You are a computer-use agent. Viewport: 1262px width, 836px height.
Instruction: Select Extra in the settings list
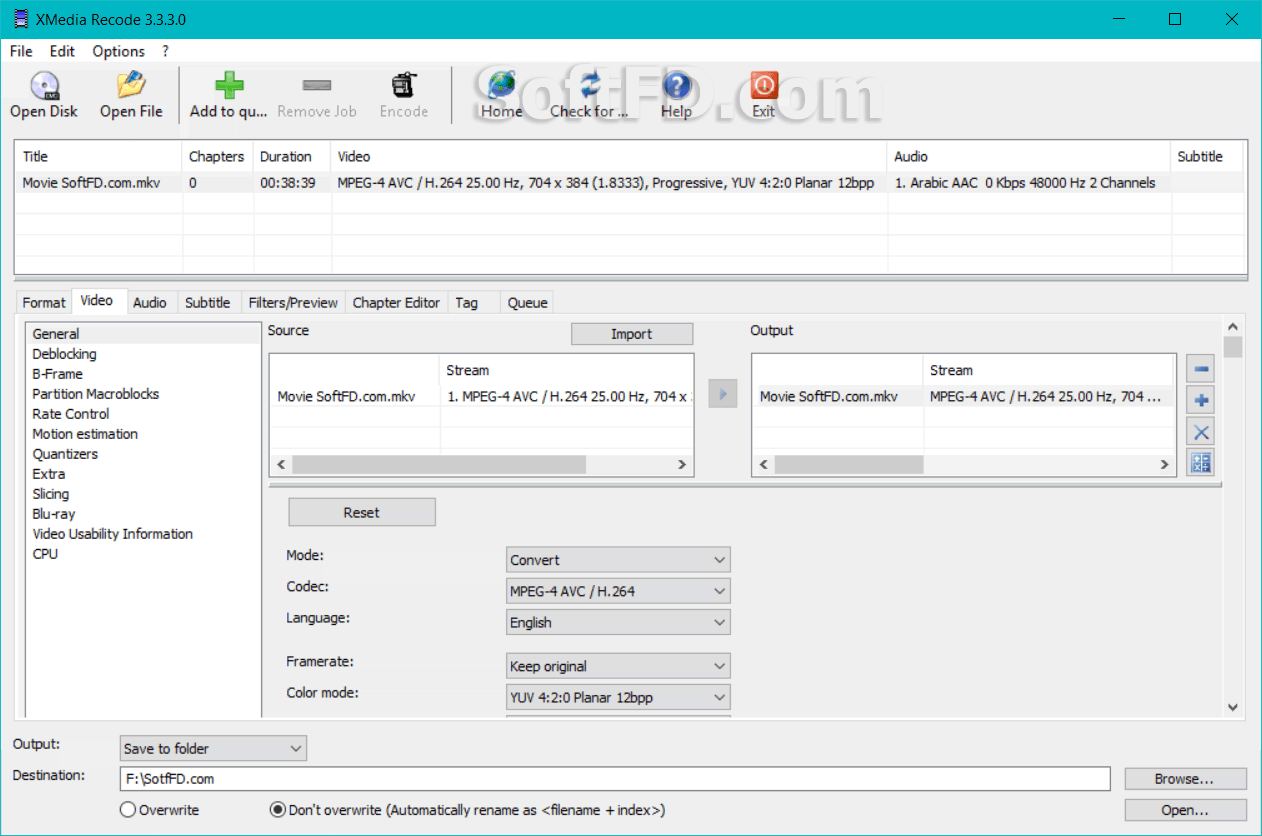pyautogui.click(x=48, y=474)
